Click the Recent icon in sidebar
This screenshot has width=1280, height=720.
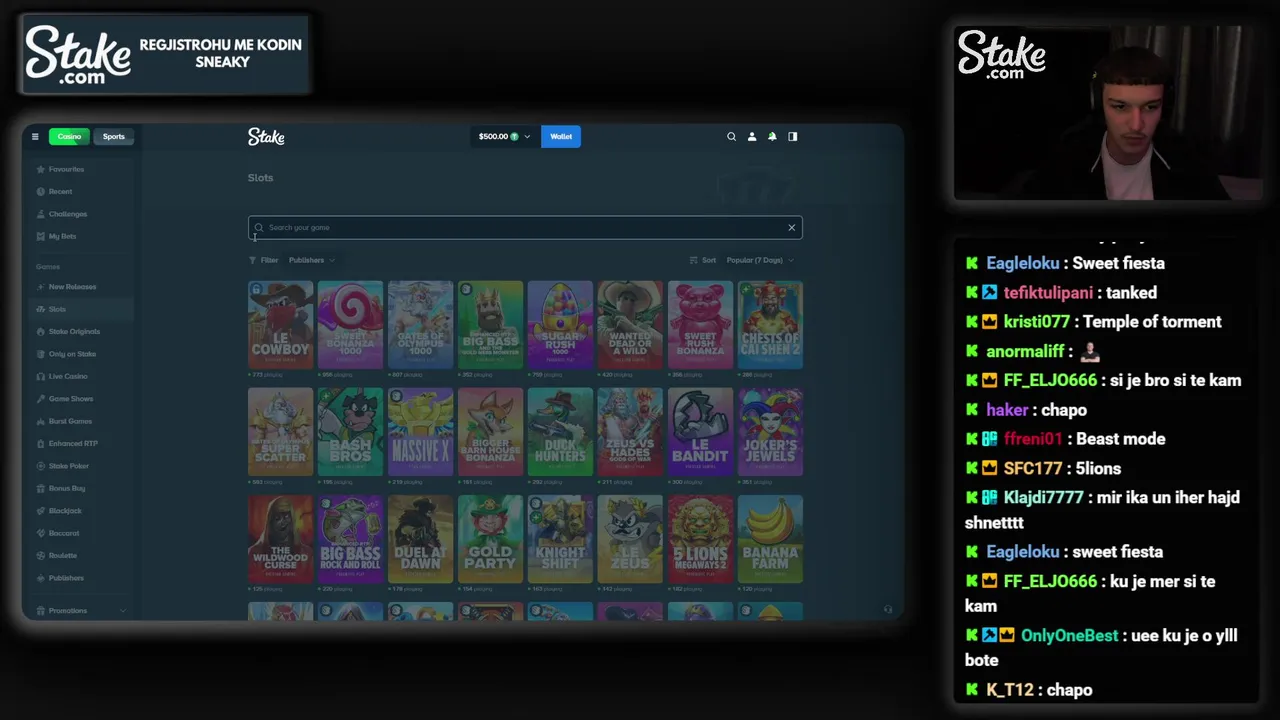click(41, 192)
